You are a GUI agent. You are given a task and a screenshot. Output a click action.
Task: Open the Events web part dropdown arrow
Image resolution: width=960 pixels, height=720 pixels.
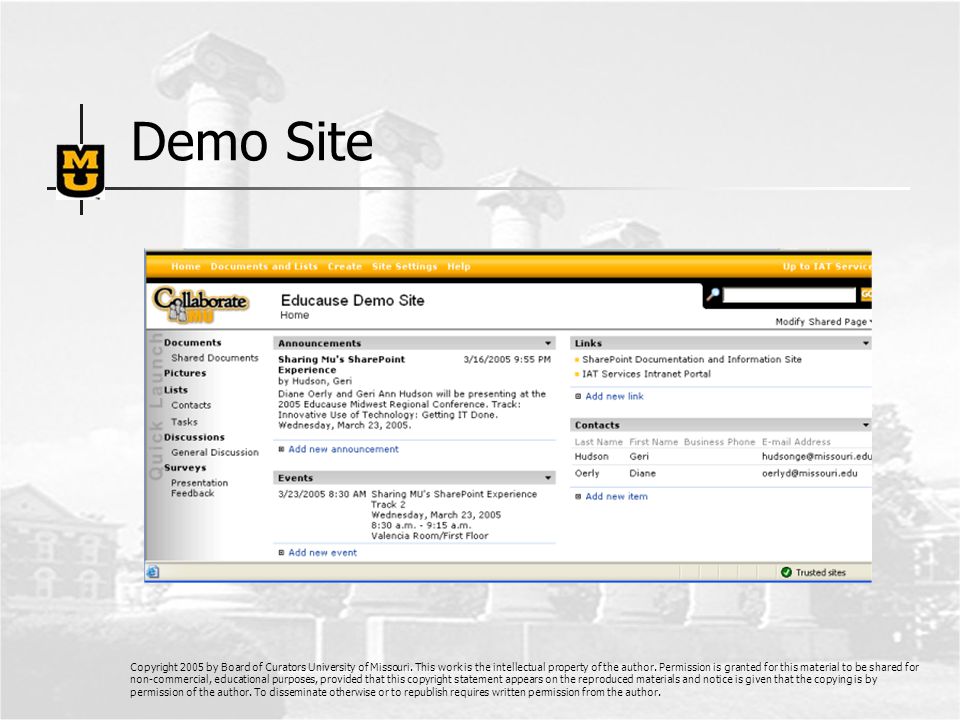point(548,478)
